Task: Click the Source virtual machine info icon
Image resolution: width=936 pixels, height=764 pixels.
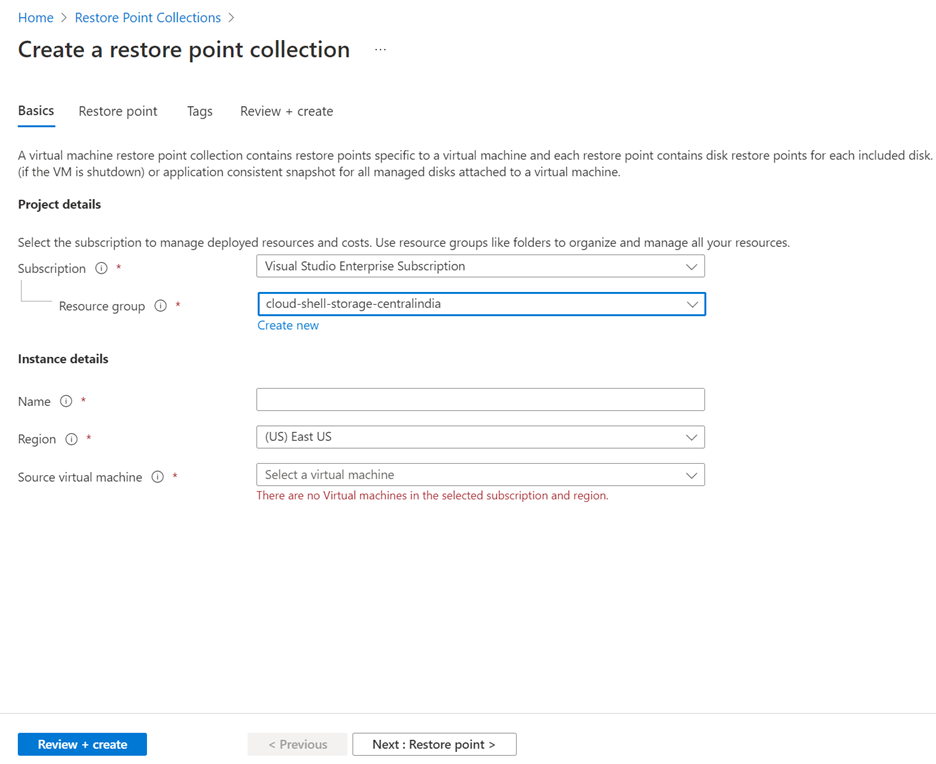Action: 158,477
